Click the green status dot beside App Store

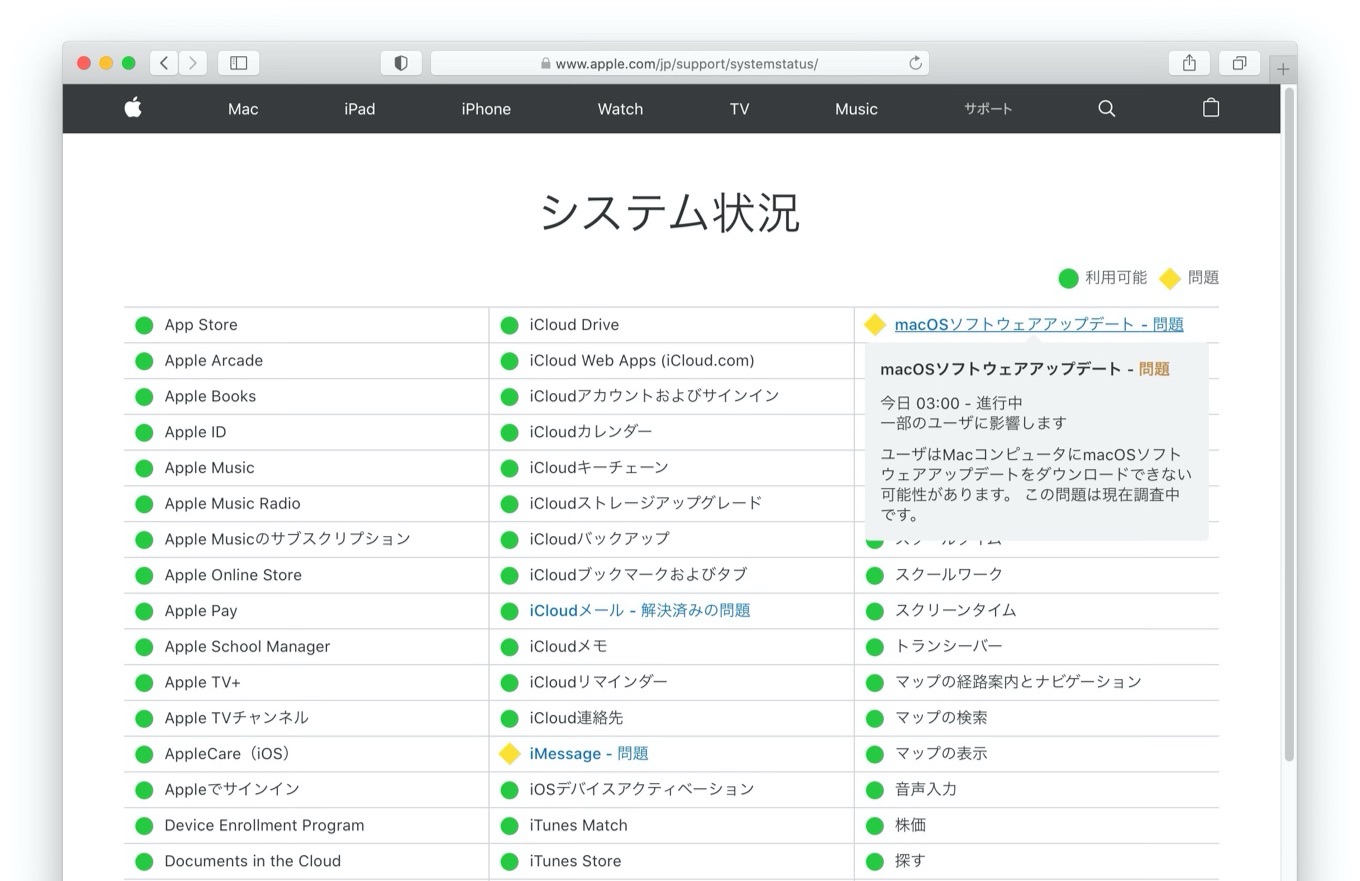click(144, 325)
